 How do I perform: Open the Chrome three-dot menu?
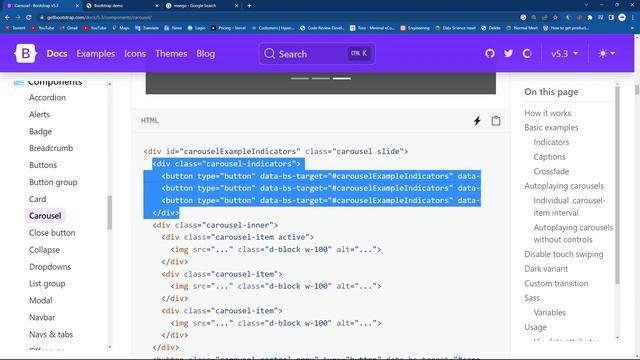(x=633, y=18)
